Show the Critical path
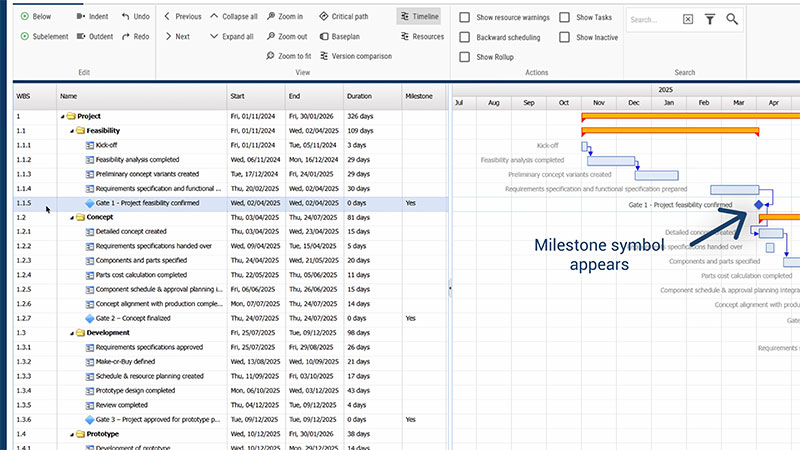Image resolution: width=800 pixels, height=450 pixels. 344,16
